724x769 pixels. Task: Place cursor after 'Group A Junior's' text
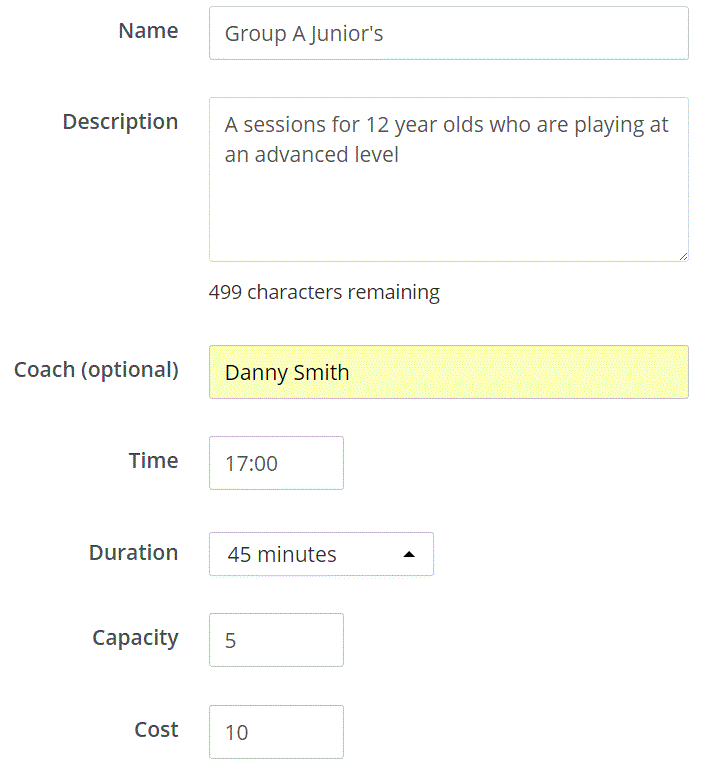tap(386, 34)
